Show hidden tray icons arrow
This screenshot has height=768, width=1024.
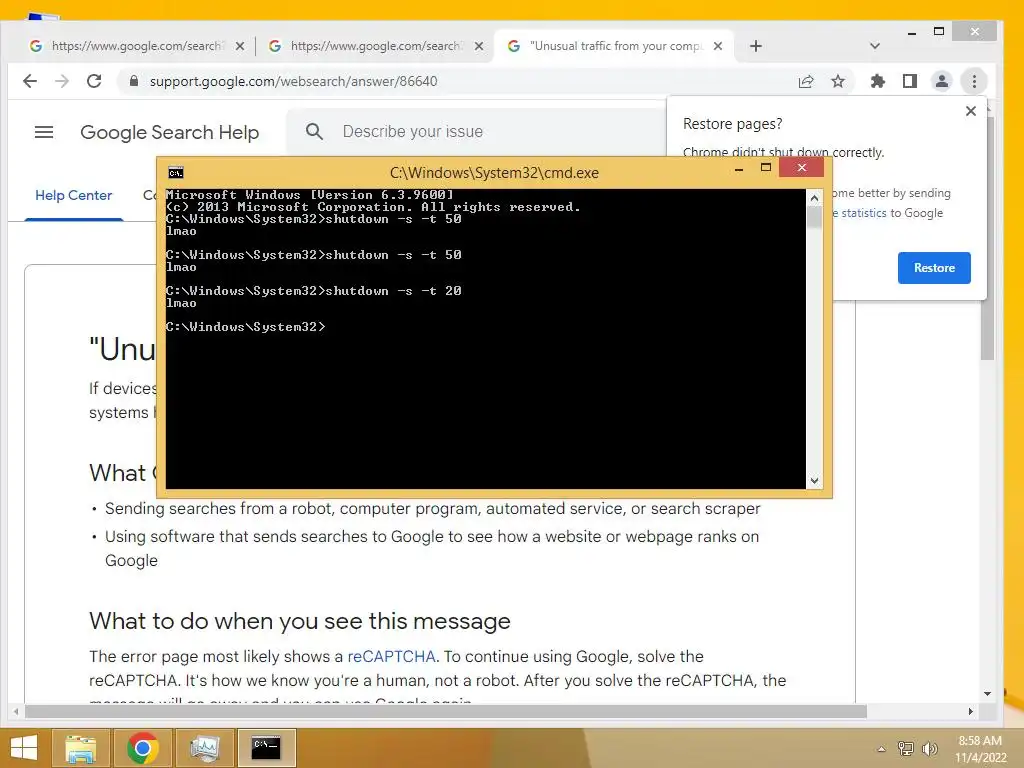[881, 749]
